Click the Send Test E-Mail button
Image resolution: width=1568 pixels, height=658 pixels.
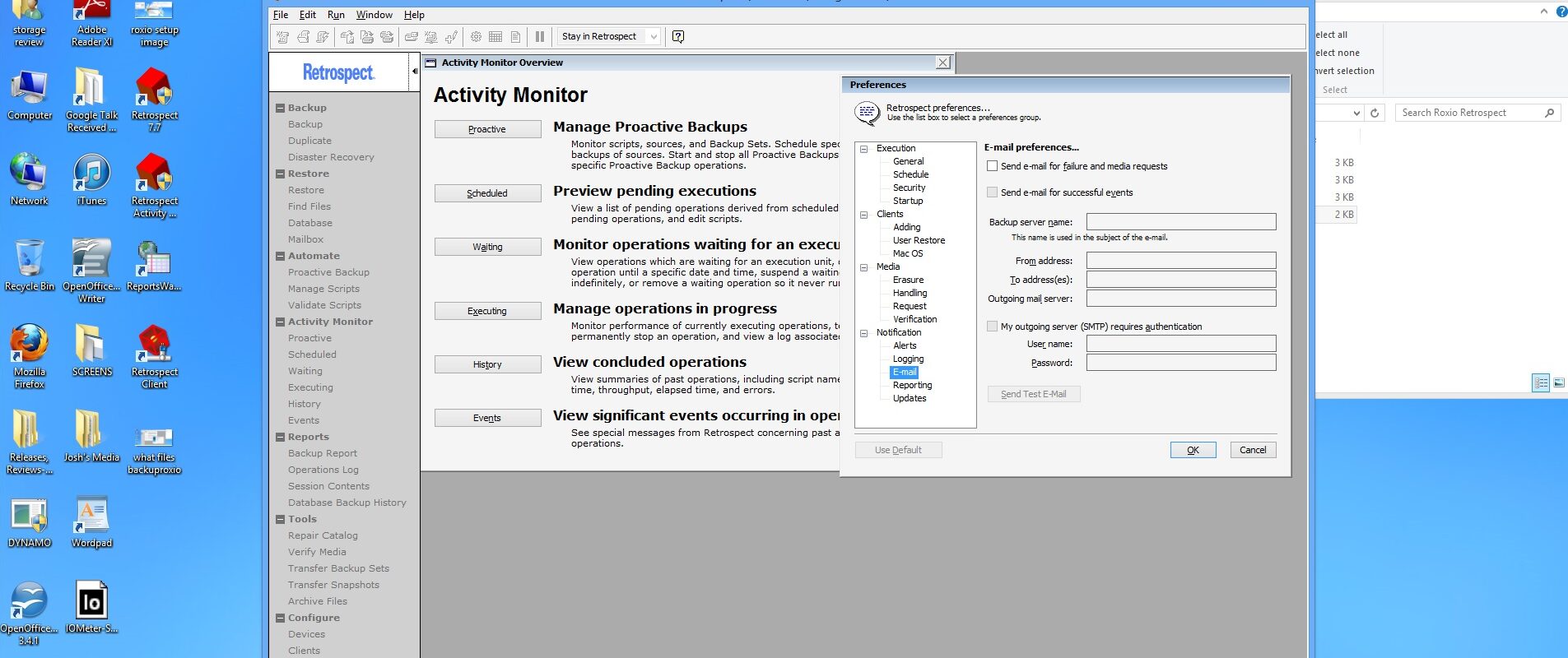coord(1034,394)
